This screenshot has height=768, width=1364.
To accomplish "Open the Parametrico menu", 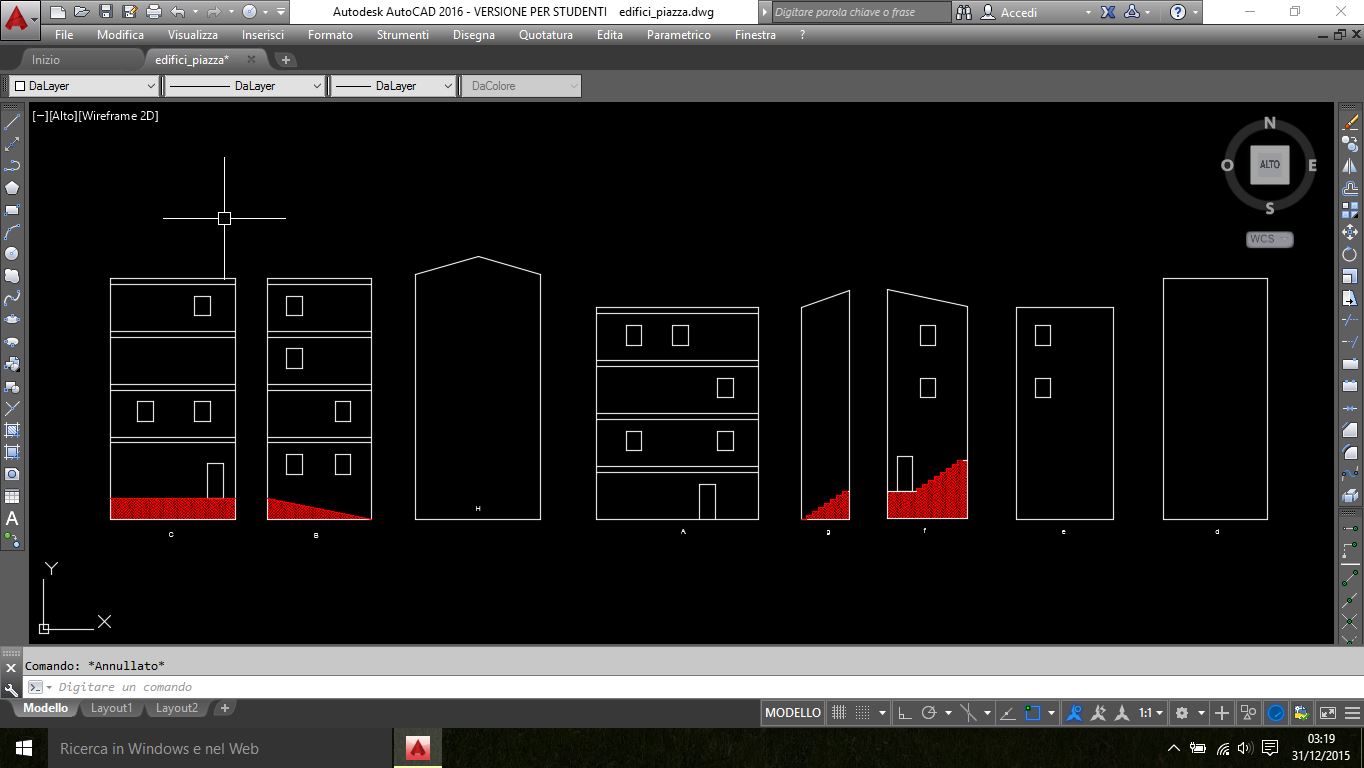I will click(x=679, y=34).
